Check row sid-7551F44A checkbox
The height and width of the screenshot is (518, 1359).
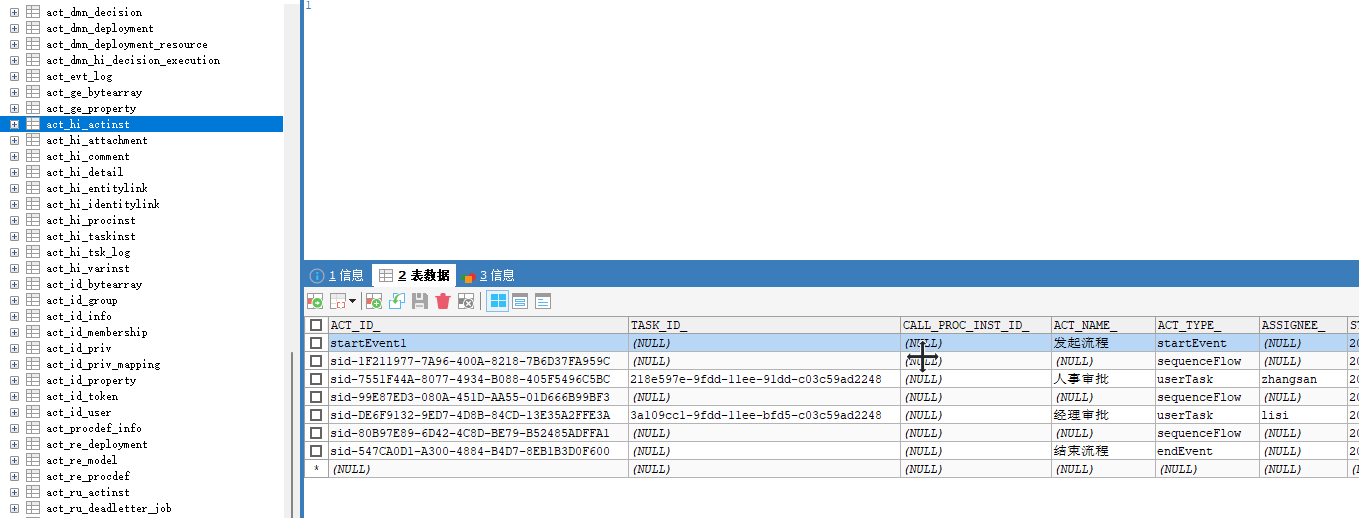316,379
